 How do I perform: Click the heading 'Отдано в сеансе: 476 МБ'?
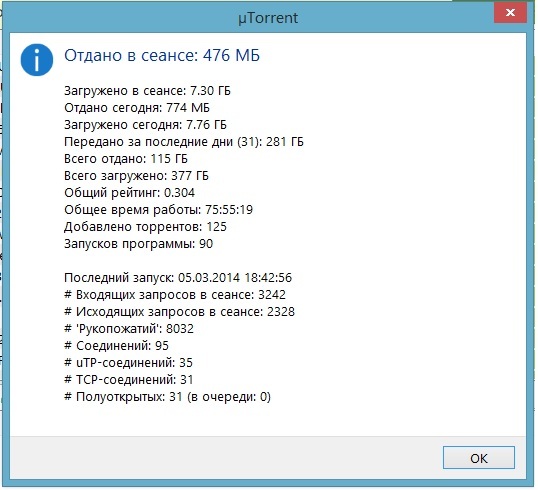click(162, 55)
